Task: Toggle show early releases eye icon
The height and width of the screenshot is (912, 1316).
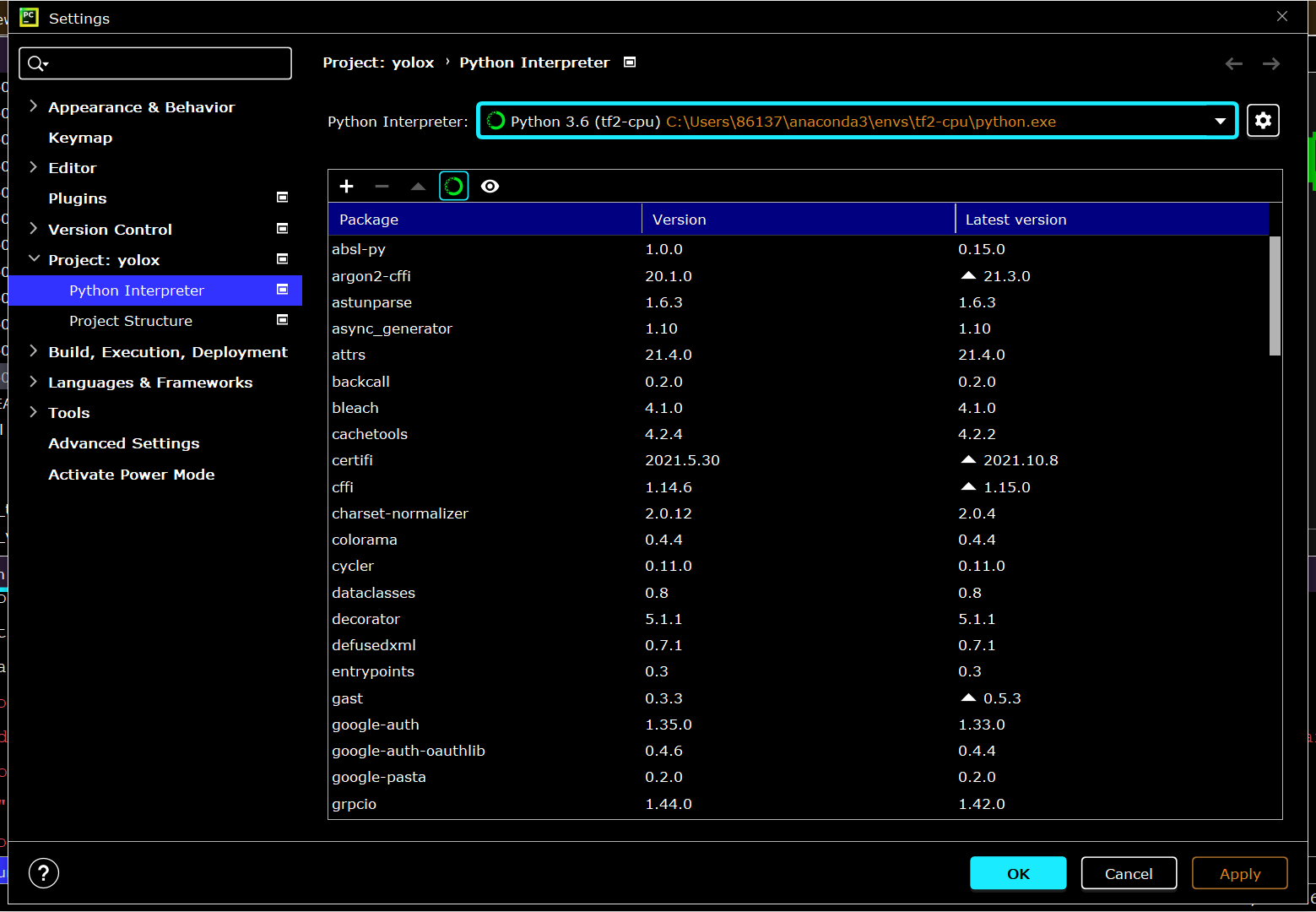Action: click(x=490, y=187)
